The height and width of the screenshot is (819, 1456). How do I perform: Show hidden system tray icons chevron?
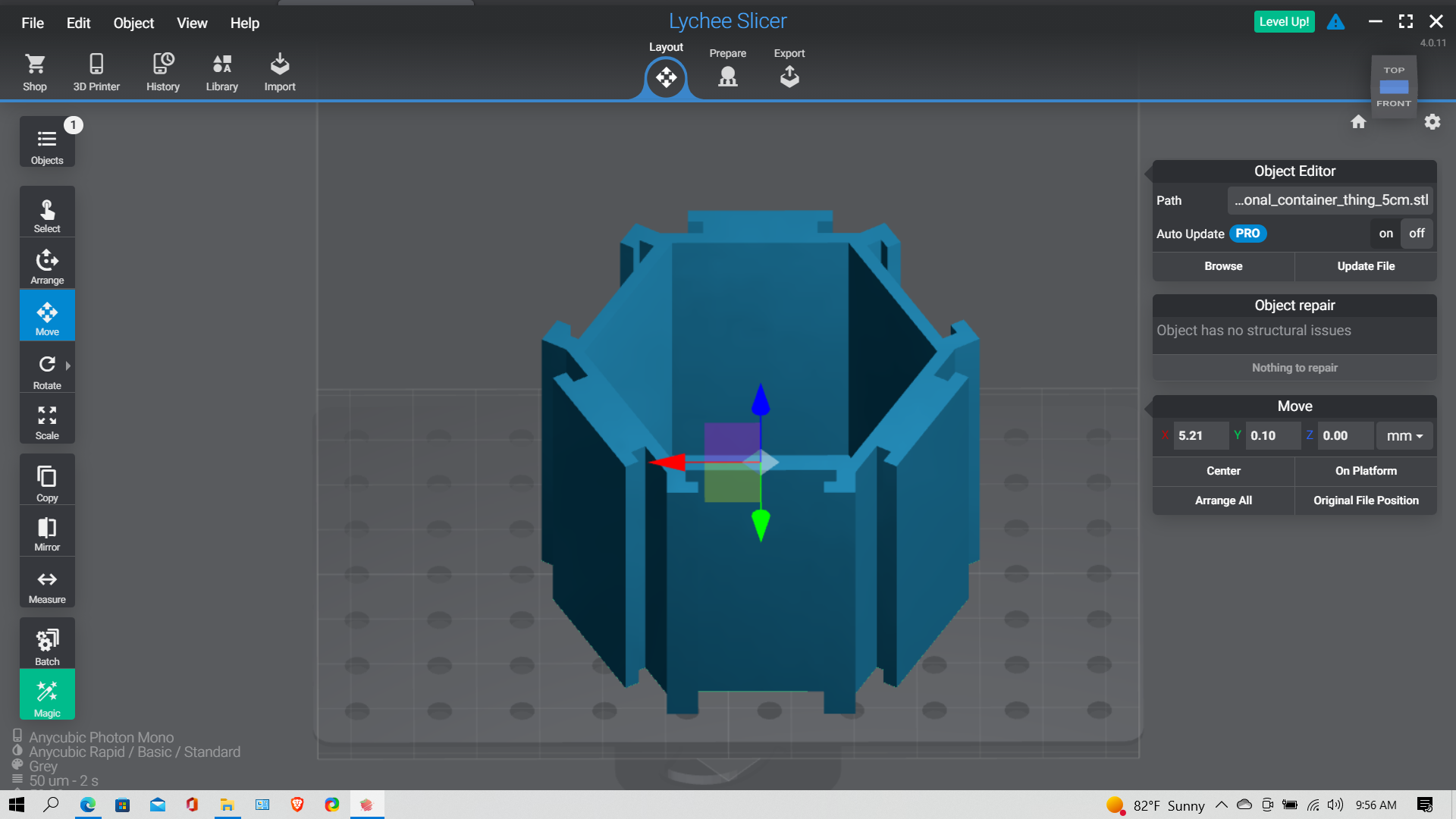tap(1221, 805)
